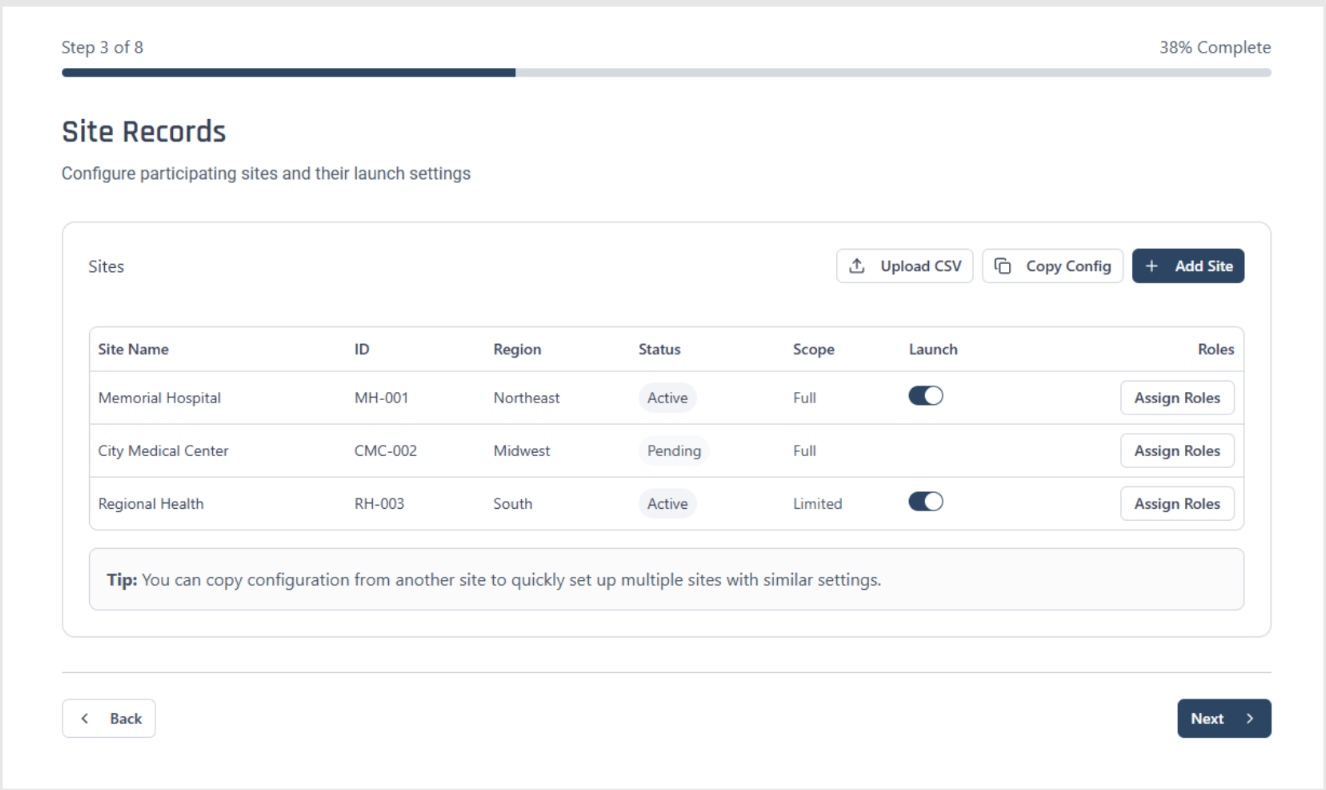
Task: Click the Step 3 of 8 label
Action: pos(102,47)
